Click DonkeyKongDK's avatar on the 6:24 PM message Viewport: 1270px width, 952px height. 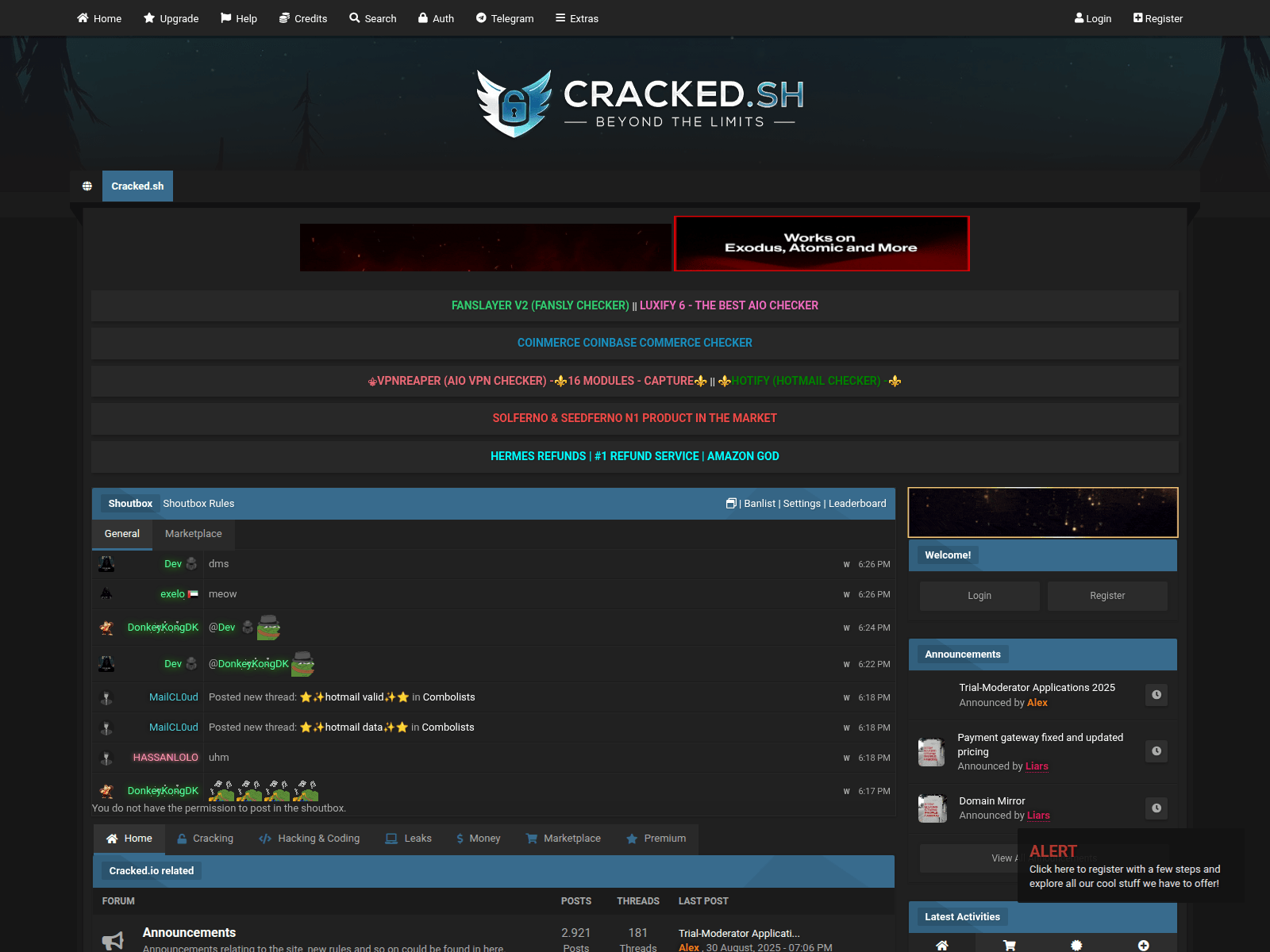click(x=106, y=628)
